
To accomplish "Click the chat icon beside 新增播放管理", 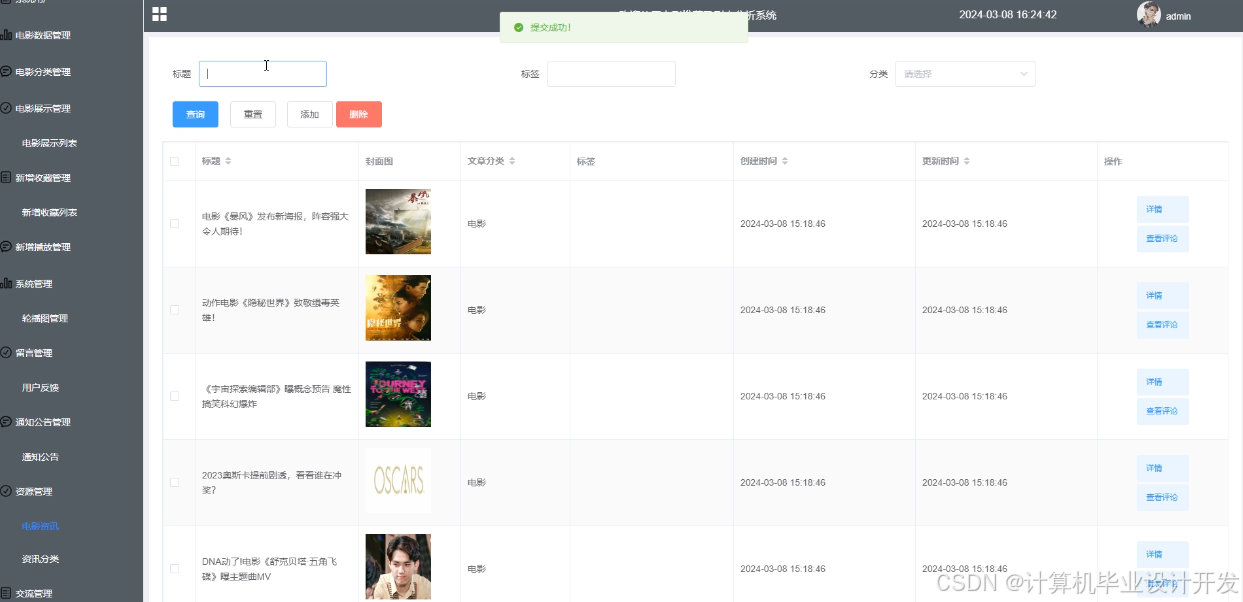I will tap(6, 247).
